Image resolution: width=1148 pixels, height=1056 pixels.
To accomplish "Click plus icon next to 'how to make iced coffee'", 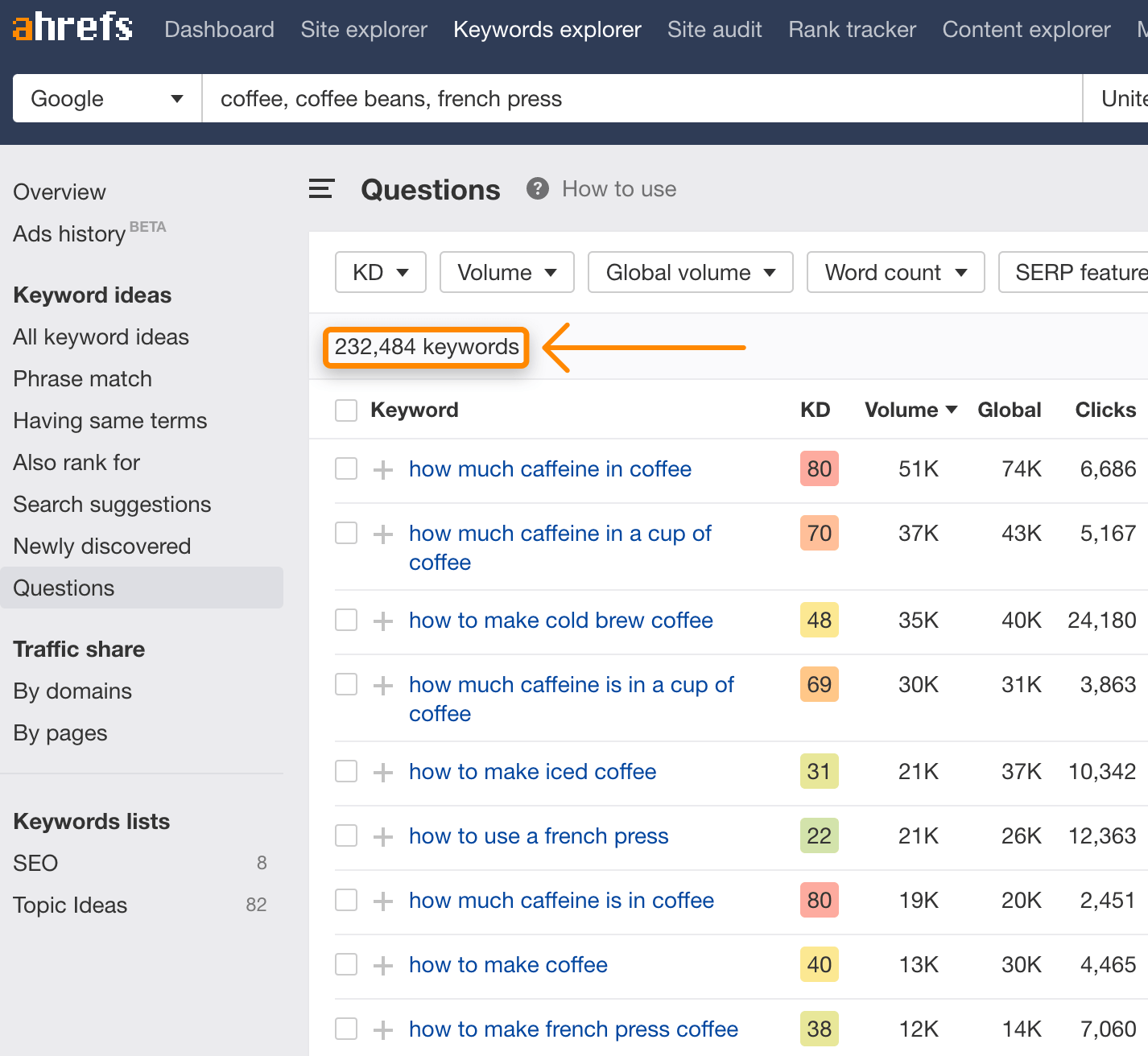I will 383,772.
